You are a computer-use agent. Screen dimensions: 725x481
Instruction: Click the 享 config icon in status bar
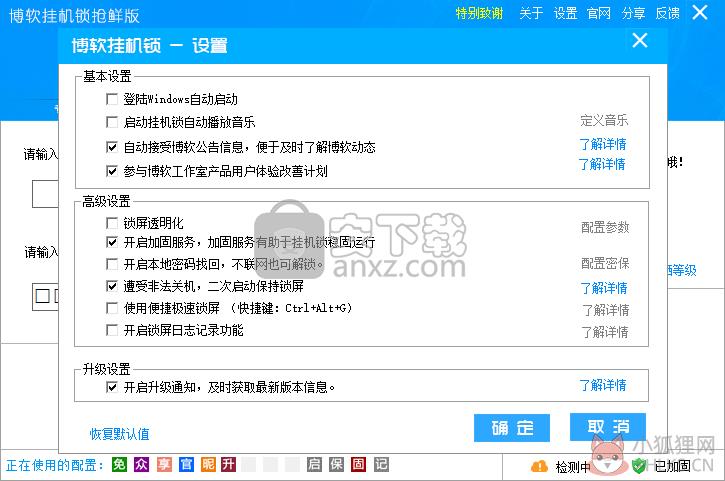(164, 464)
